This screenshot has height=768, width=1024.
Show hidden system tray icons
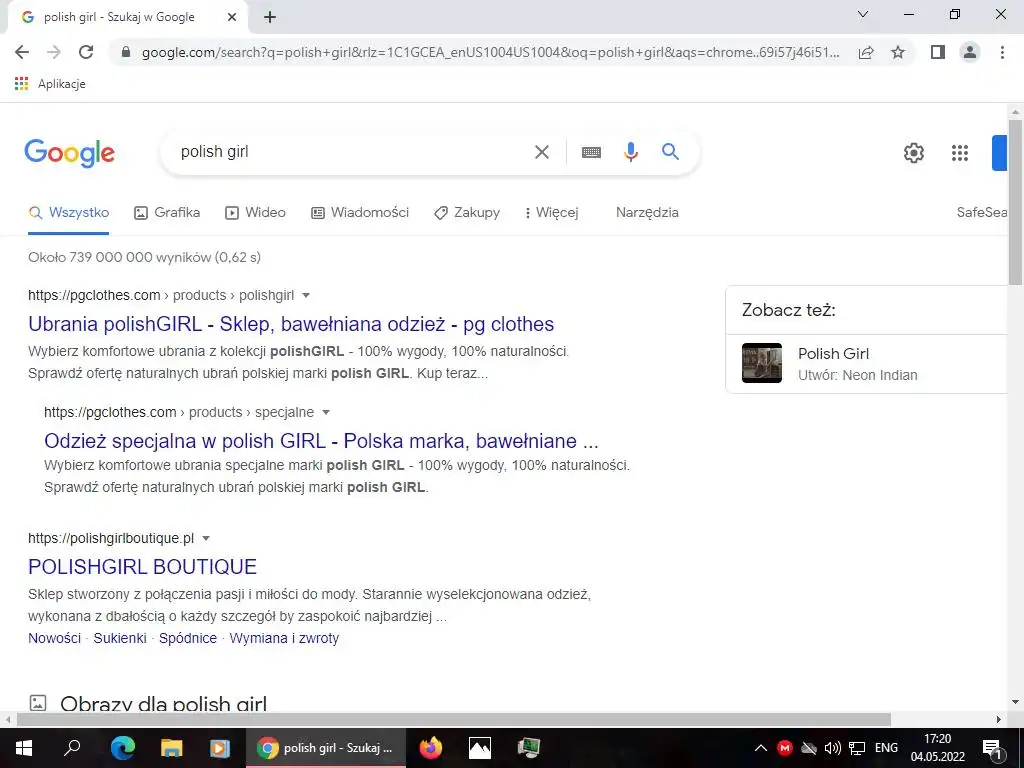tap(760, 748)
